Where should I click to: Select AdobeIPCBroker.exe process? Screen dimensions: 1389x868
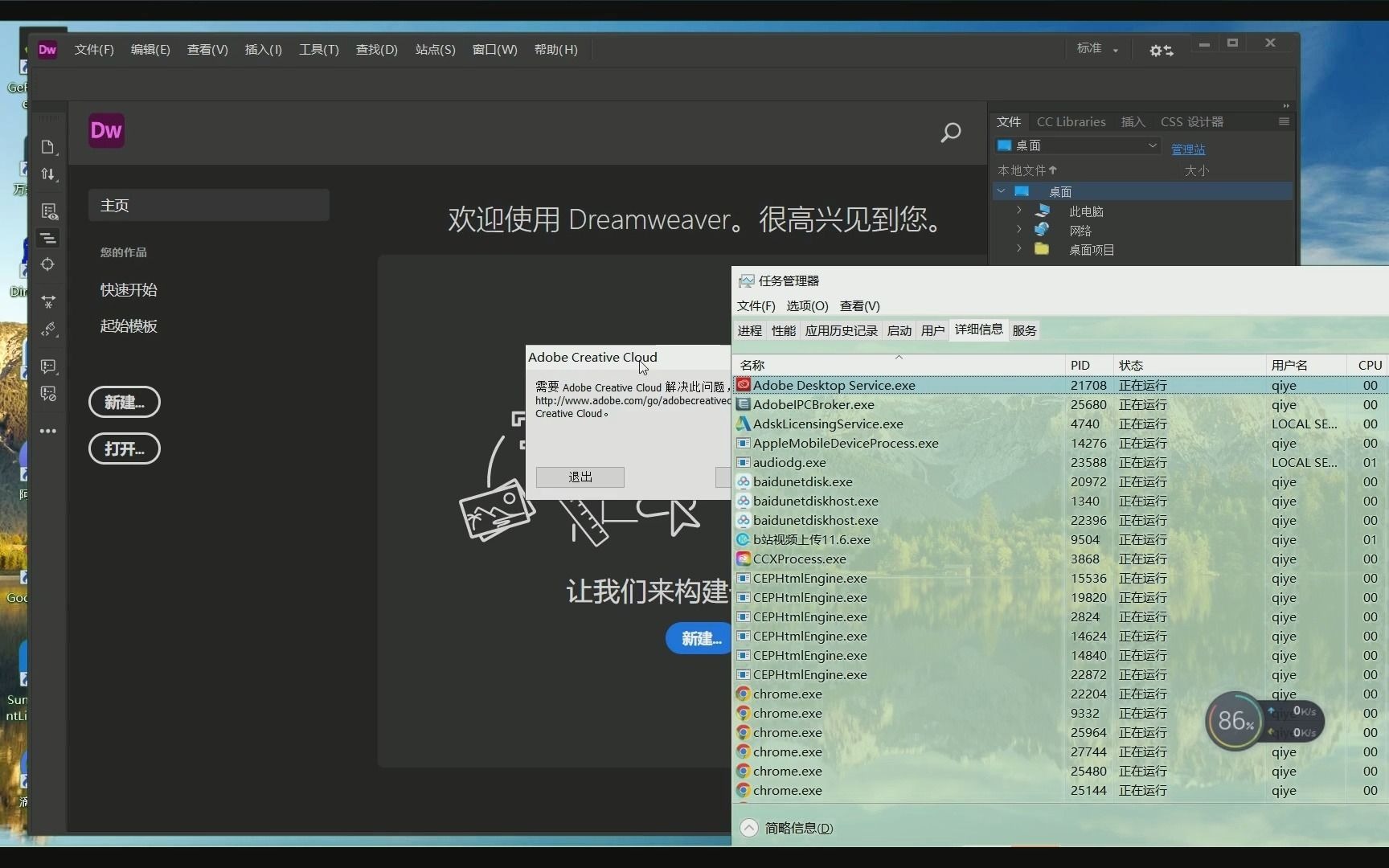click(x=1060, y=404)
